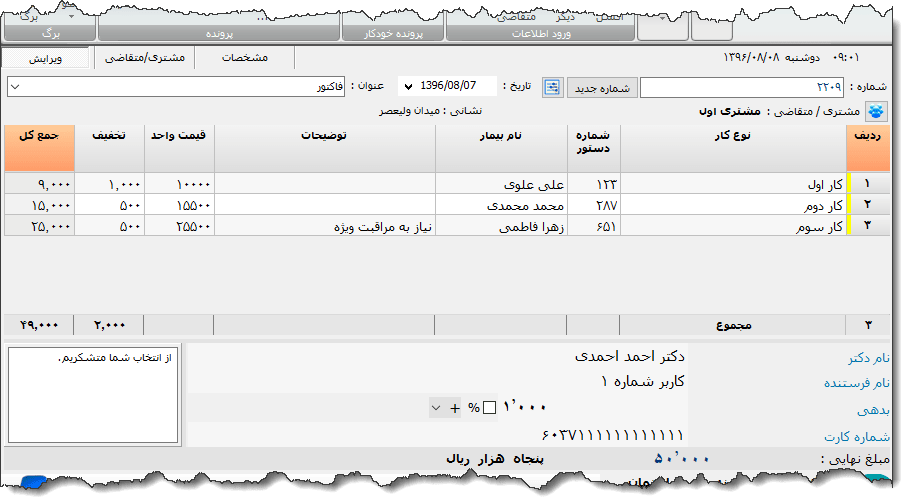Click the شماره جدید button

click(602, 88)
